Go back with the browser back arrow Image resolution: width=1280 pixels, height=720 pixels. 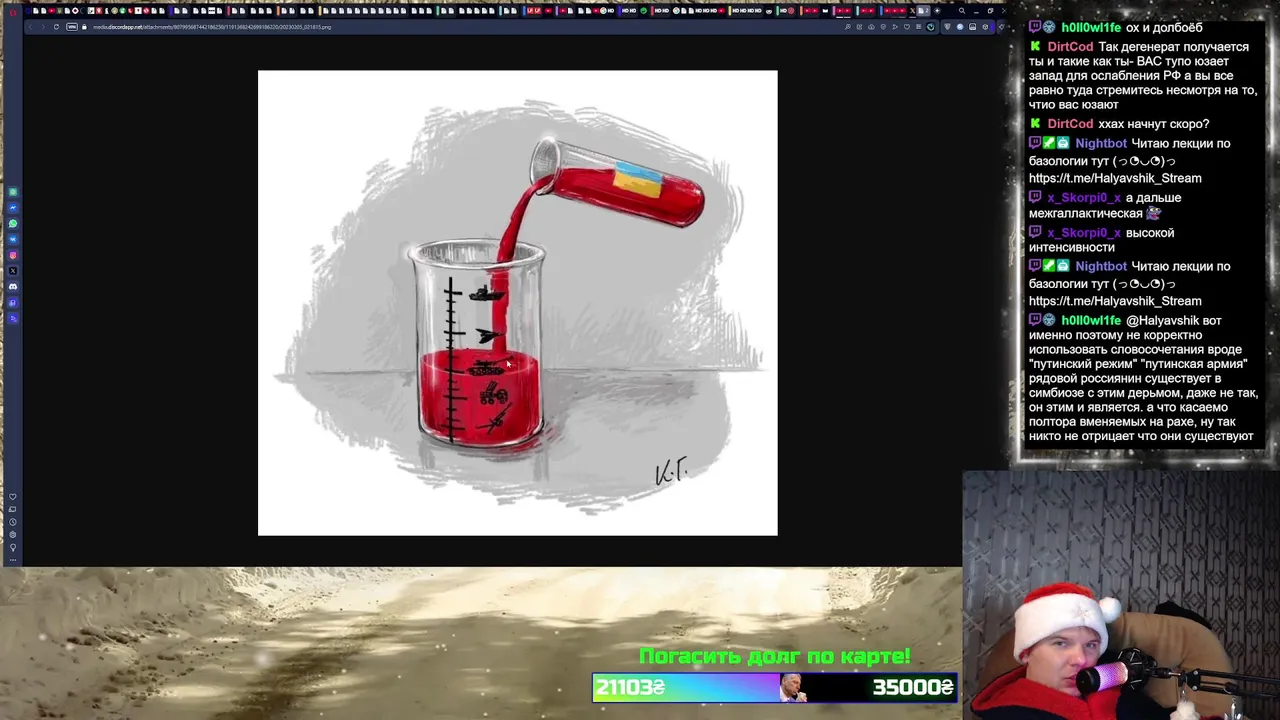coord(30,27)
